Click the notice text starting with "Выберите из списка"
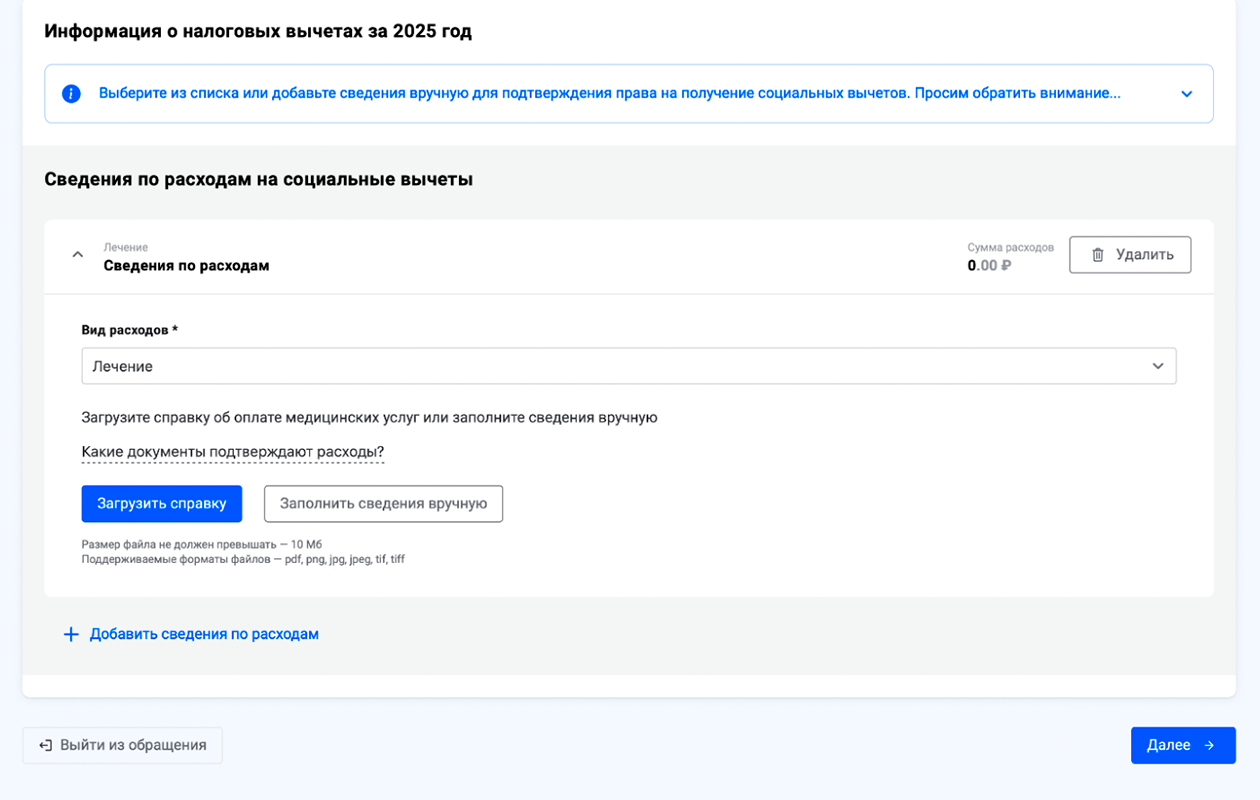The width and height of the screenshot is (1260, 800). pos(609,93)
